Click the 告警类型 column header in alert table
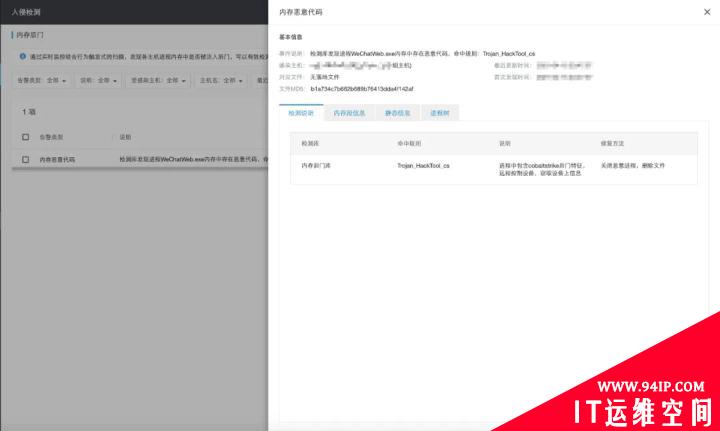Image resolution: width=720 pixels, height=431 pixels. (x=51, y=136)
